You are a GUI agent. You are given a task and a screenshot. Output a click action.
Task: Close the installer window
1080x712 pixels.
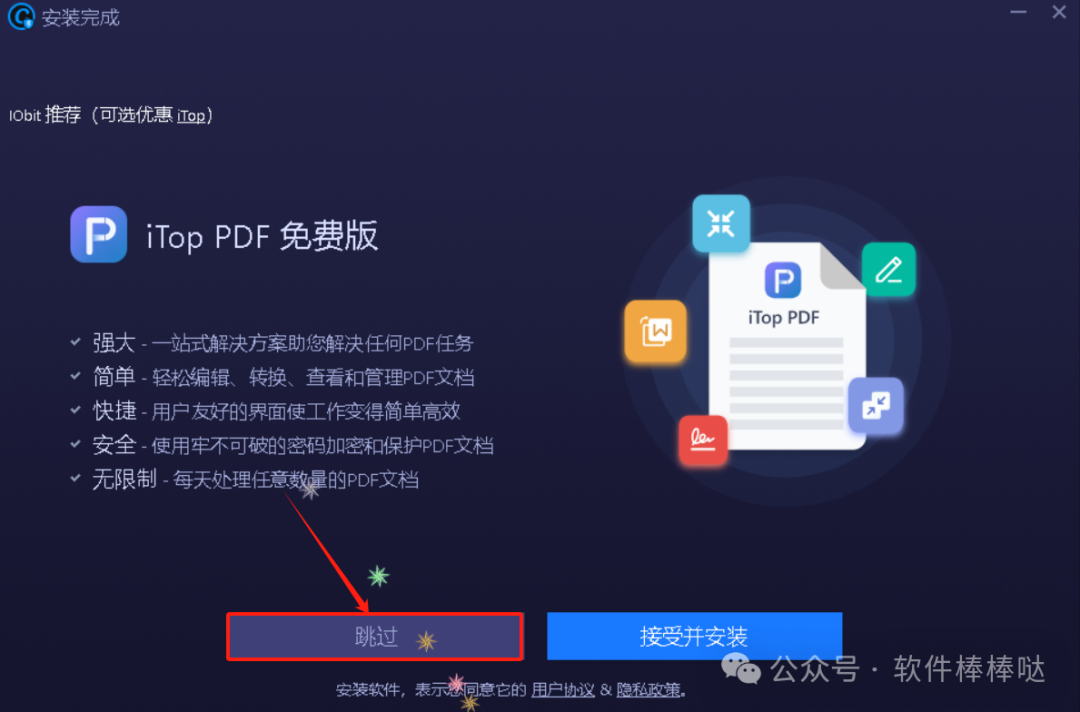click(1059, 12)
